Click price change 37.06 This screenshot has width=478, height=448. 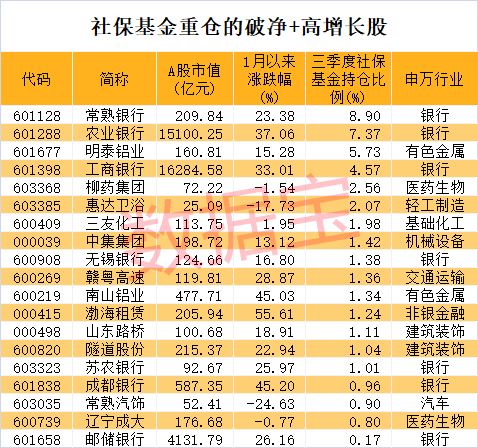[275, 134]
